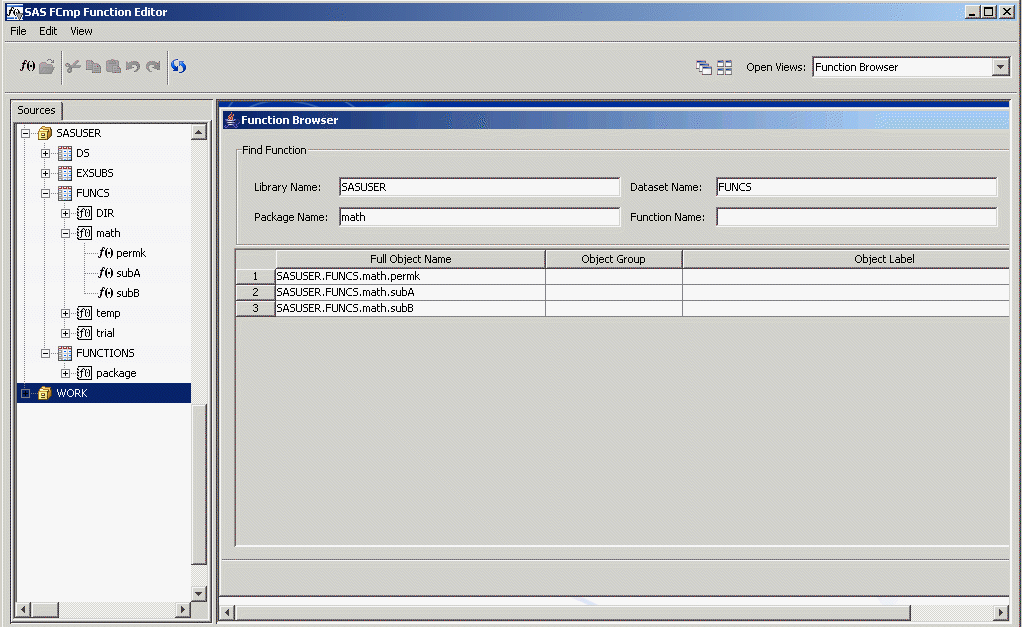
Task: Click the Function Name input field
Action: point(855,216)
